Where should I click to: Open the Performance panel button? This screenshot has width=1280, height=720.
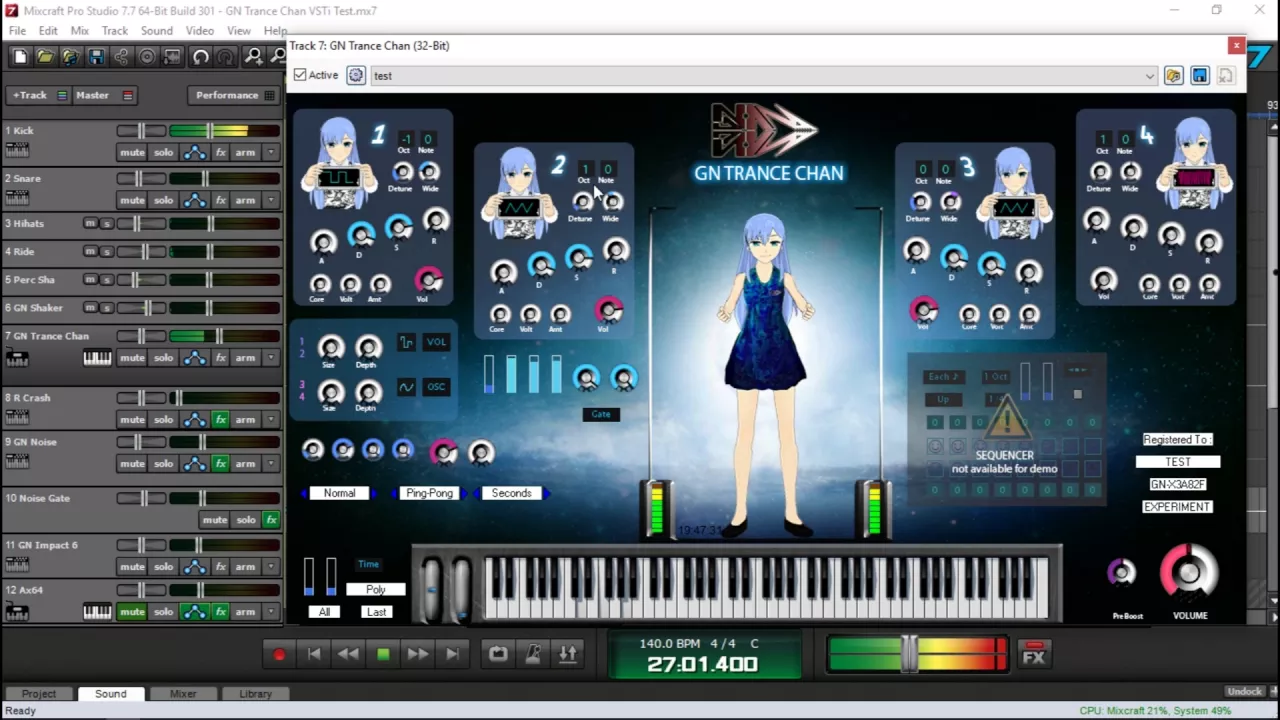[x=233, y=95]
